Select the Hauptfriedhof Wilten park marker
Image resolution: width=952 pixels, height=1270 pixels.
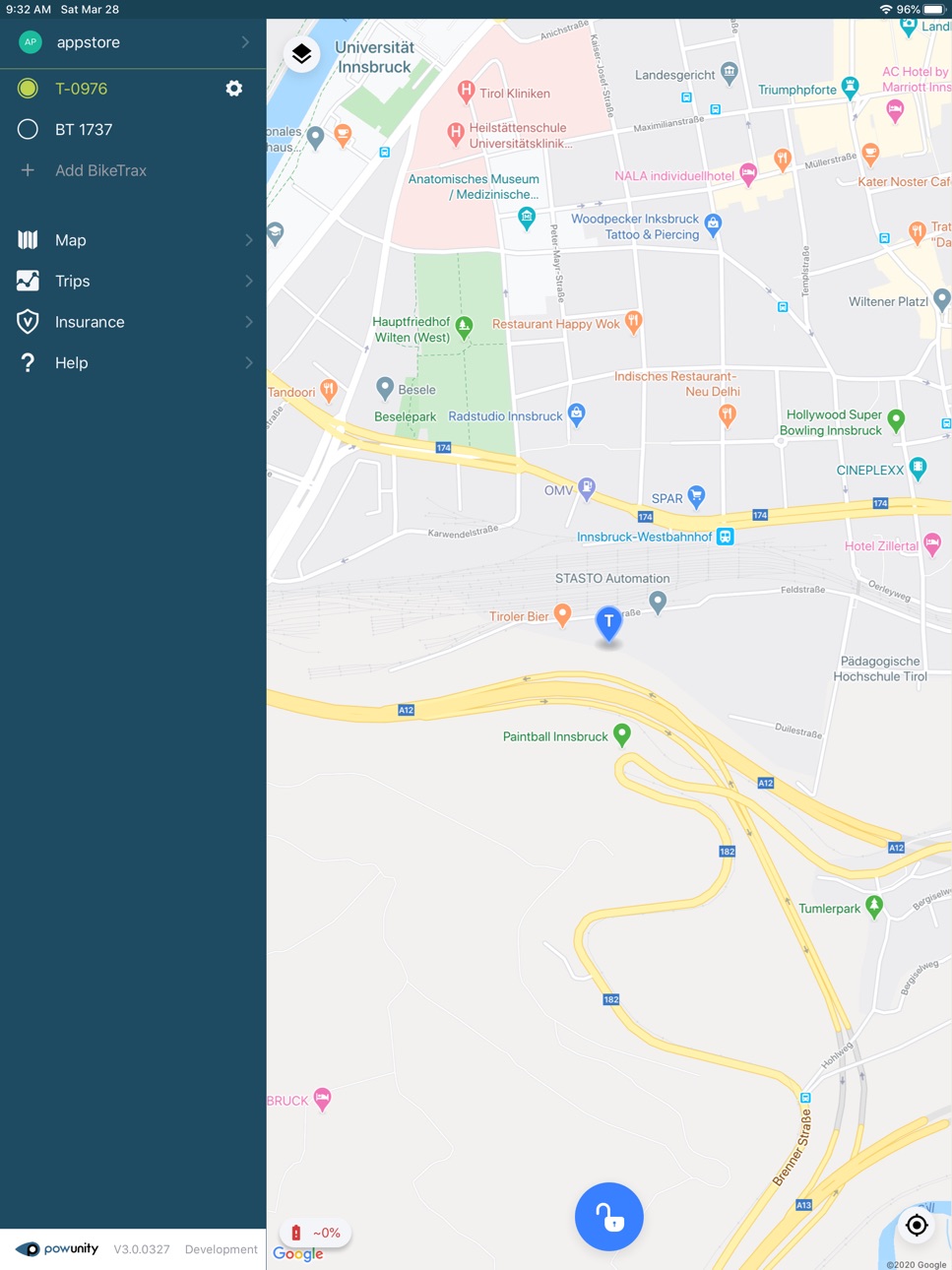pos(464,326)
